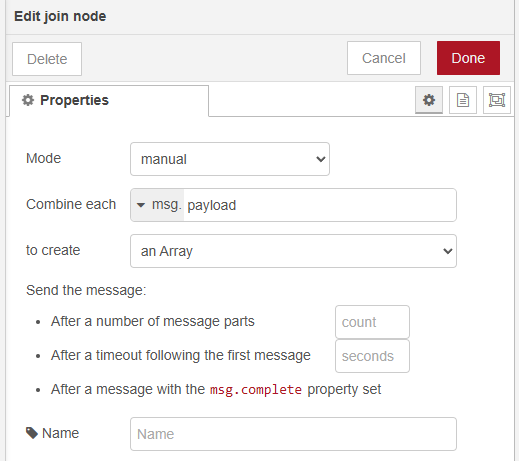Open the node description document icon
Viewport: 519px width, 461px height.
(463, 100)
